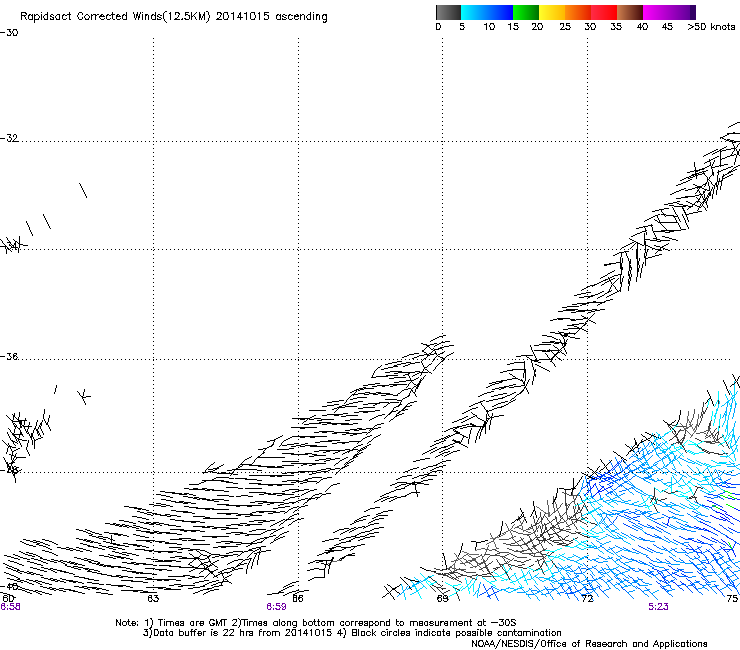Click the '>50 knots' legend label
Image resolution: width=740 pixels, height=650 pixels.
pyautogui.click(x=711, y=27)
